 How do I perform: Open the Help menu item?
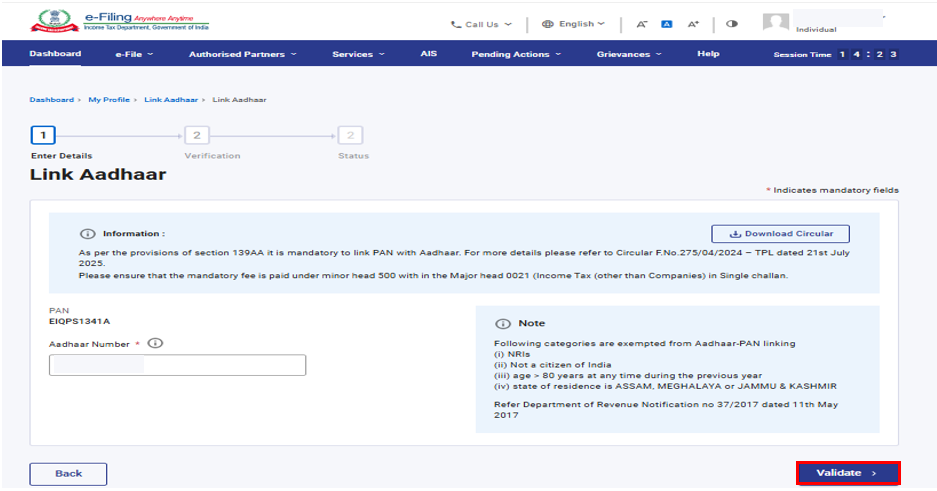(x=708, y=53)
